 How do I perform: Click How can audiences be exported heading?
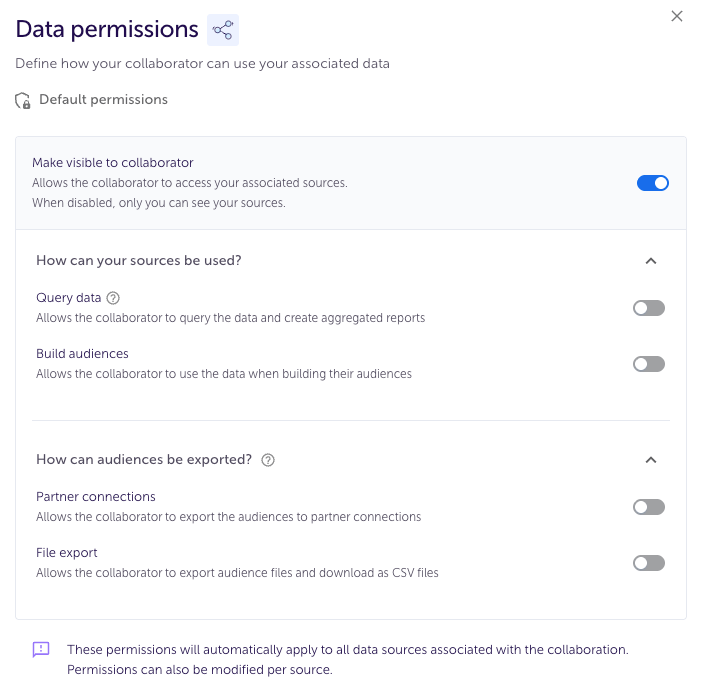[x=144, y=460]
